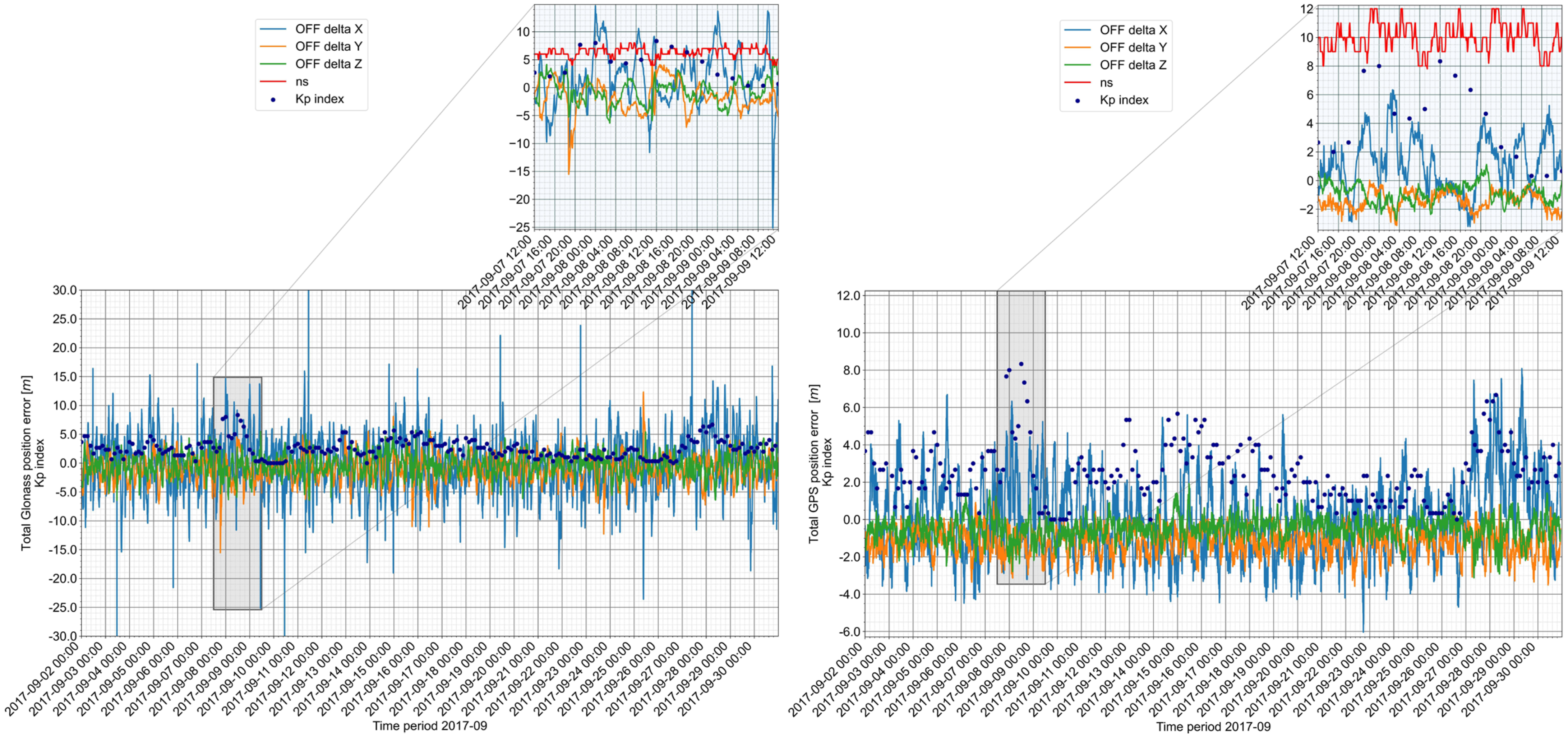Click 'ns' in the GPS legend
The height and width of the screenshot is (737, 1568).
coord(1107,83)
